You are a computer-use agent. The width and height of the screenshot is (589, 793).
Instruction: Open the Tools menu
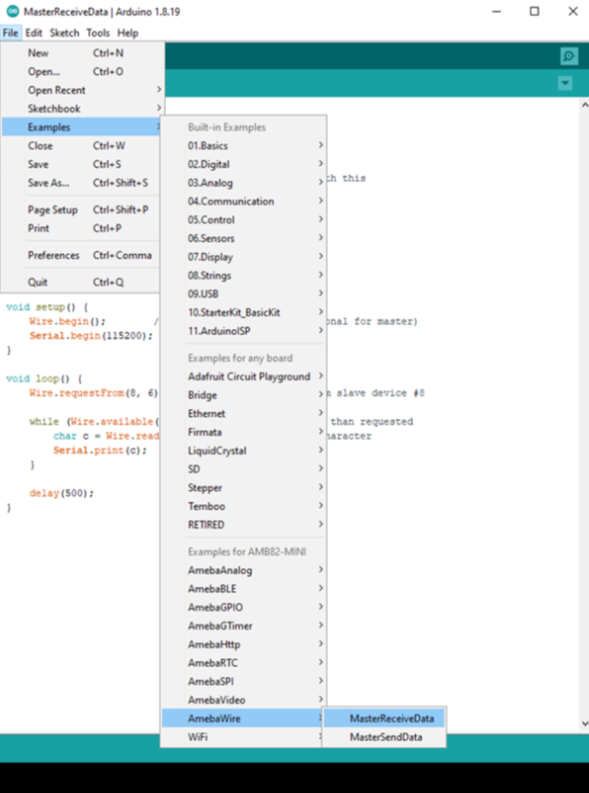click(98, 33)
